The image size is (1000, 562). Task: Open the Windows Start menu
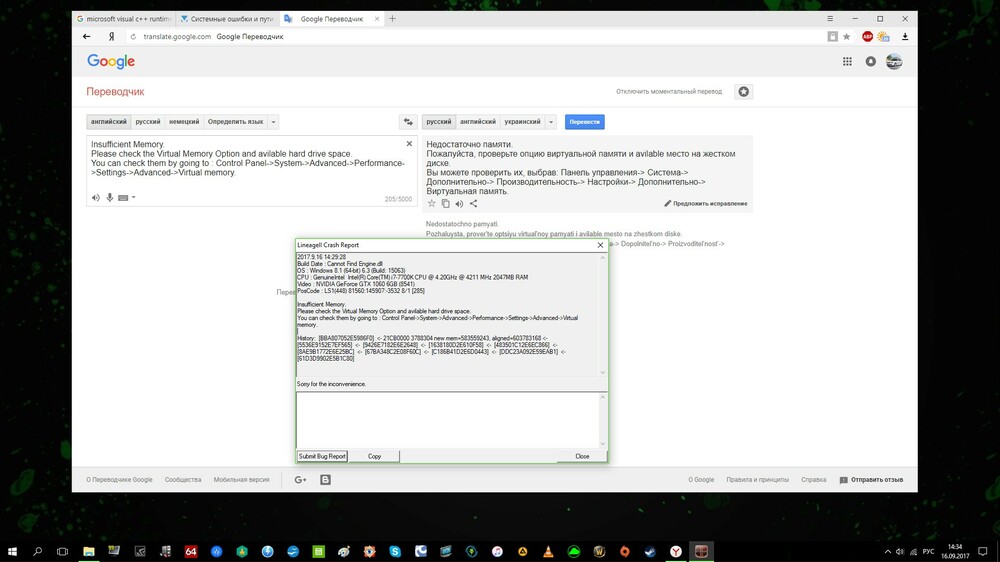12,552
